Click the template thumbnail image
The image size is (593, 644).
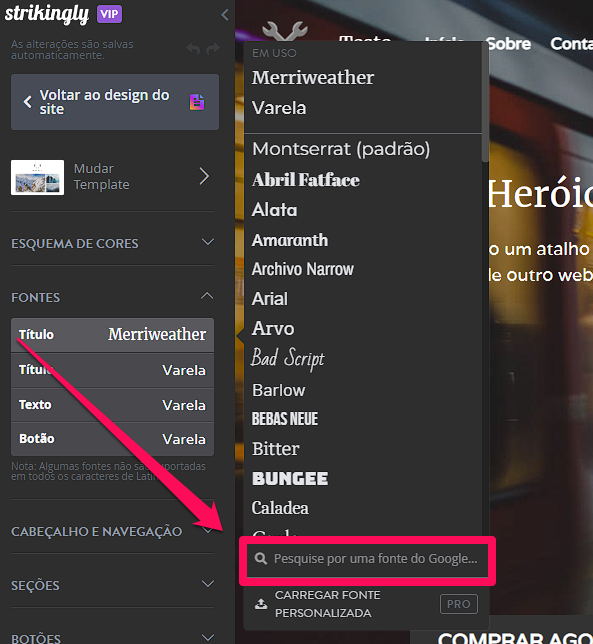pos(37,177)
